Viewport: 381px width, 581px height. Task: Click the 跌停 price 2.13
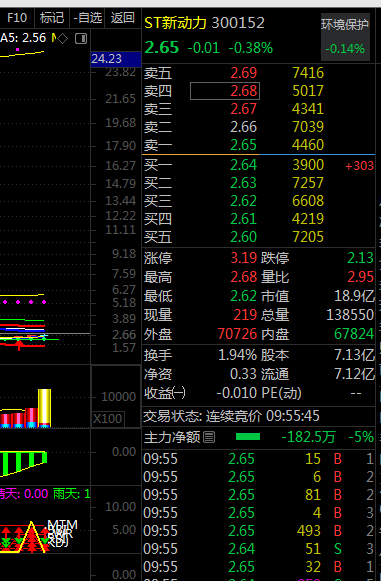point(360,258)
